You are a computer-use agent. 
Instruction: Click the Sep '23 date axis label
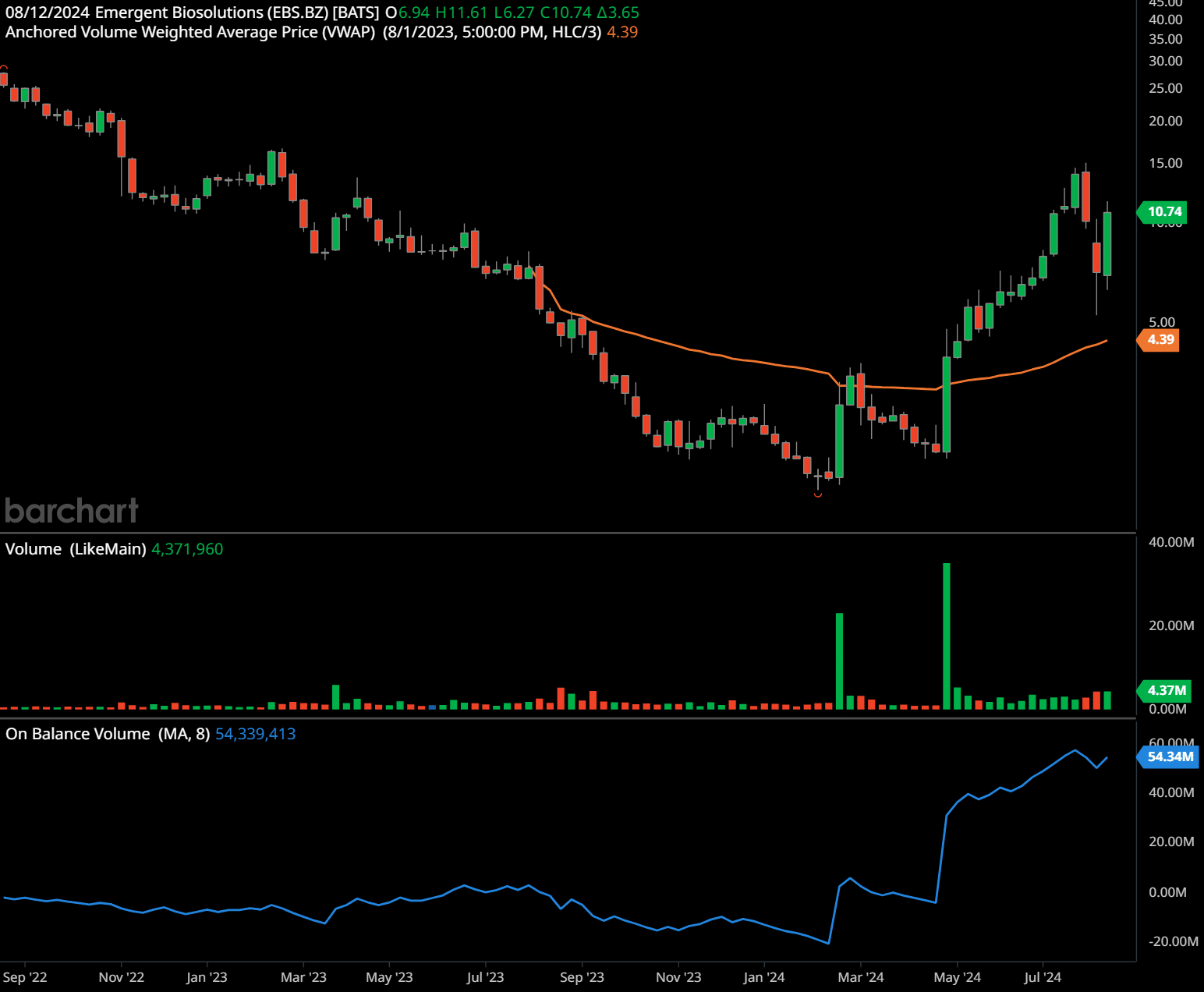tap(582, 977)
